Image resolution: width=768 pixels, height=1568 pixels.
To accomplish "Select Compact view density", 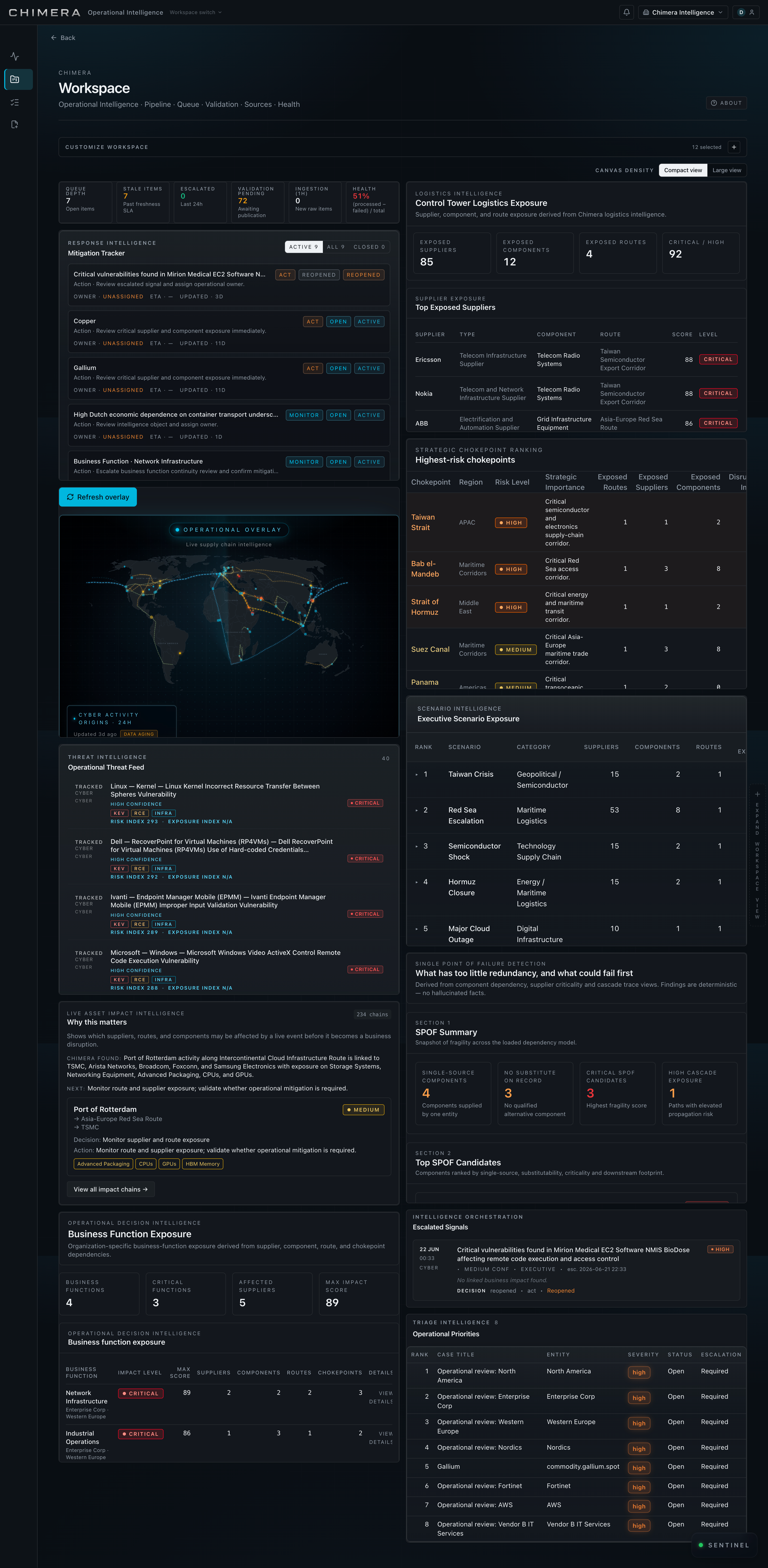I will click(x=683, y=170).
